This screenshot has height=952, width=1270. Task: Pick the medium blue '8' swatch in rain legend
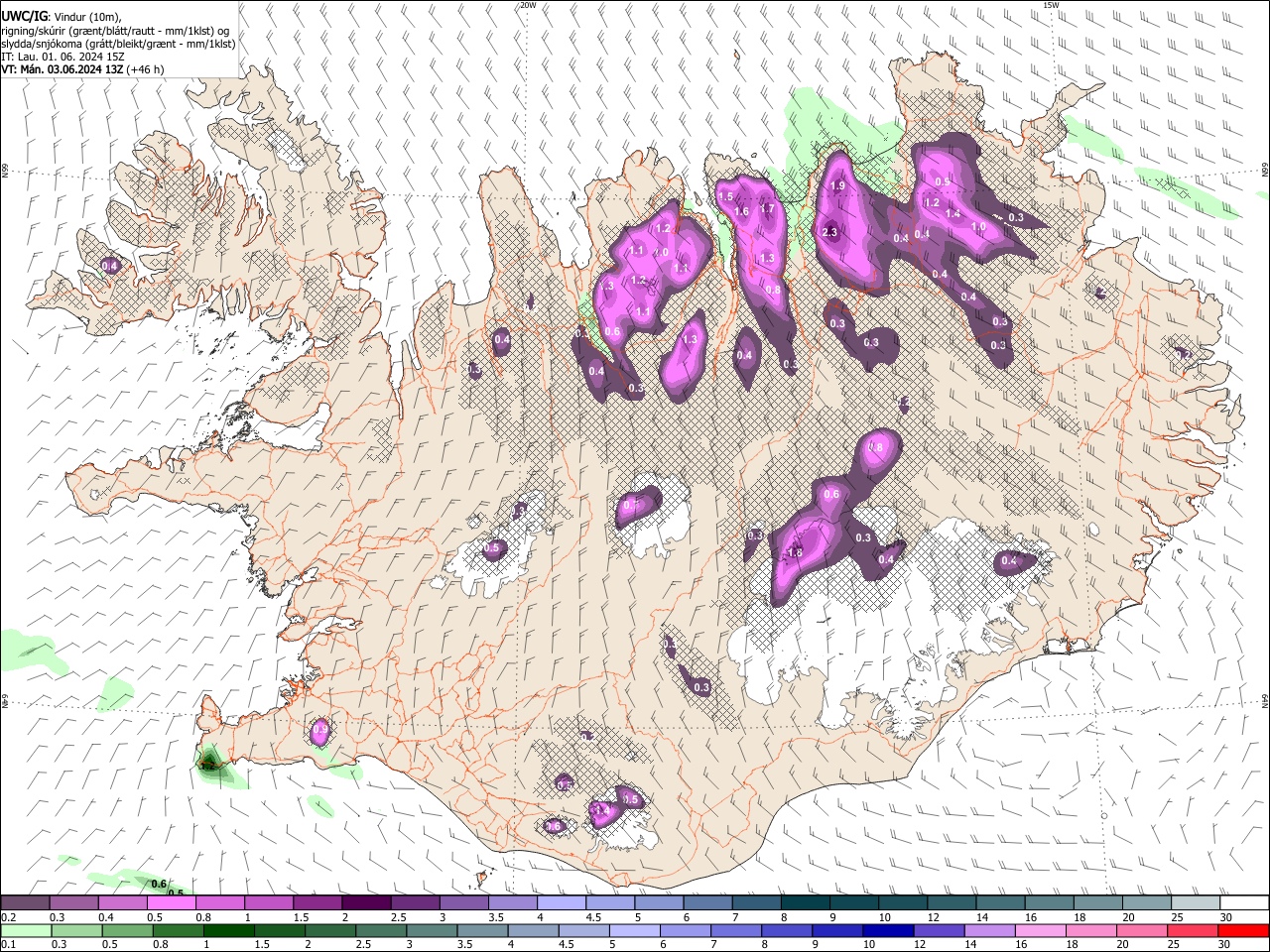[x=787, y=930]
